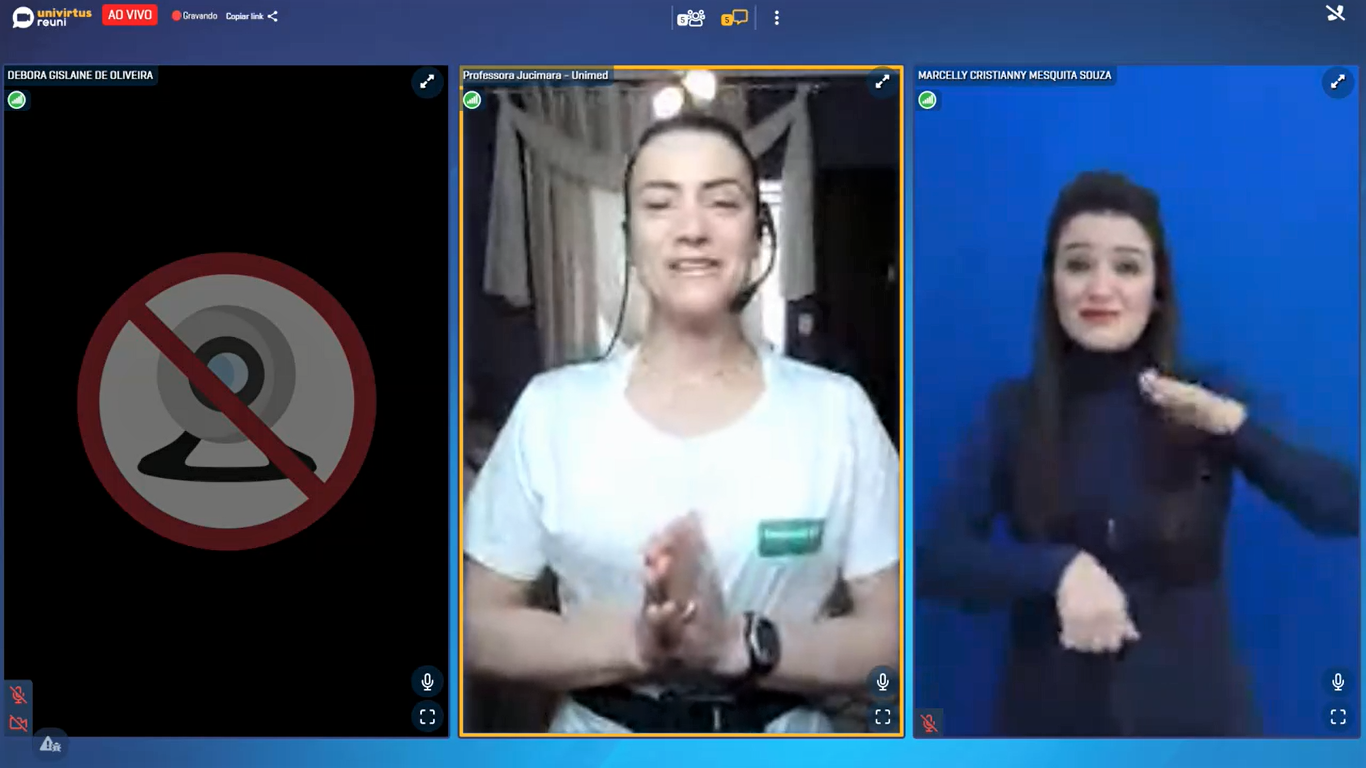The height and width of the screenshot is (768, 1366).
Task: Toggle microphone on Debora's tile
Action: click(427, 682)
